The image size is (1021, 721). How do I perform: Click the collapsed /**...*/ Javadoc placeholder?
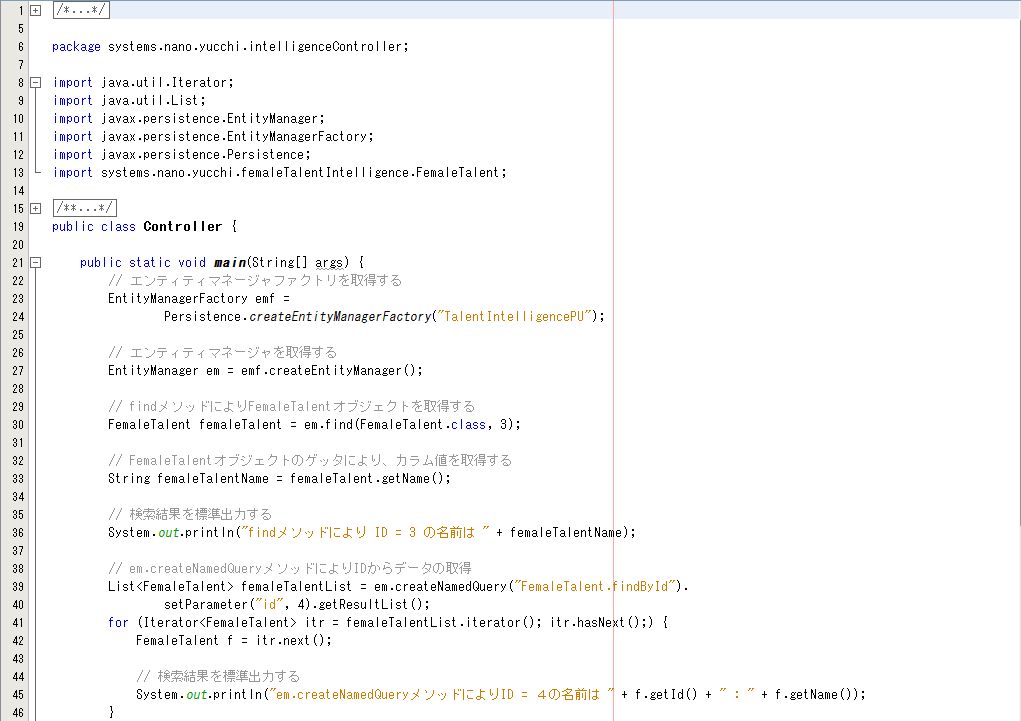point(84,209)
